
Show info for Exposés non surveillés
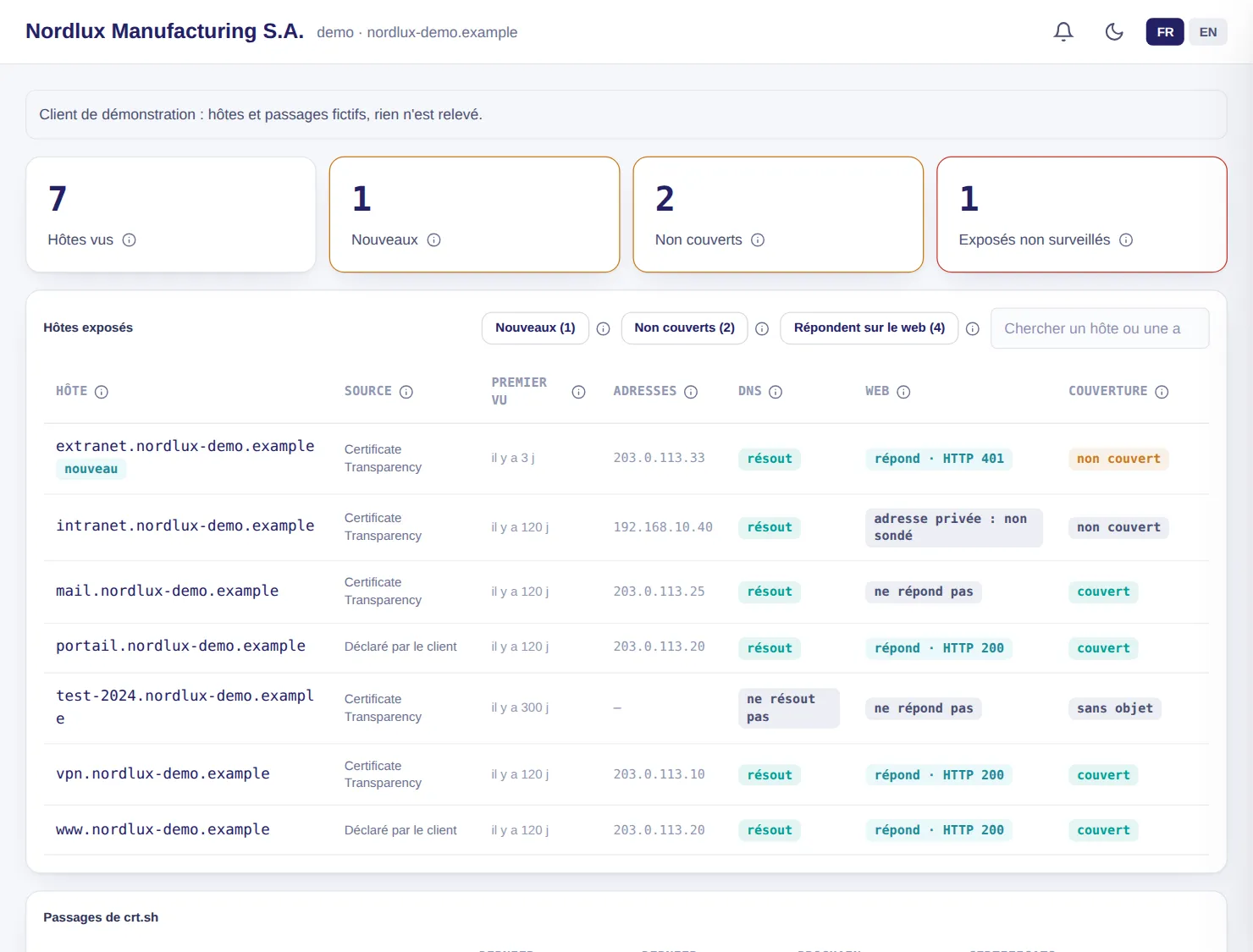pos(1126,239)
